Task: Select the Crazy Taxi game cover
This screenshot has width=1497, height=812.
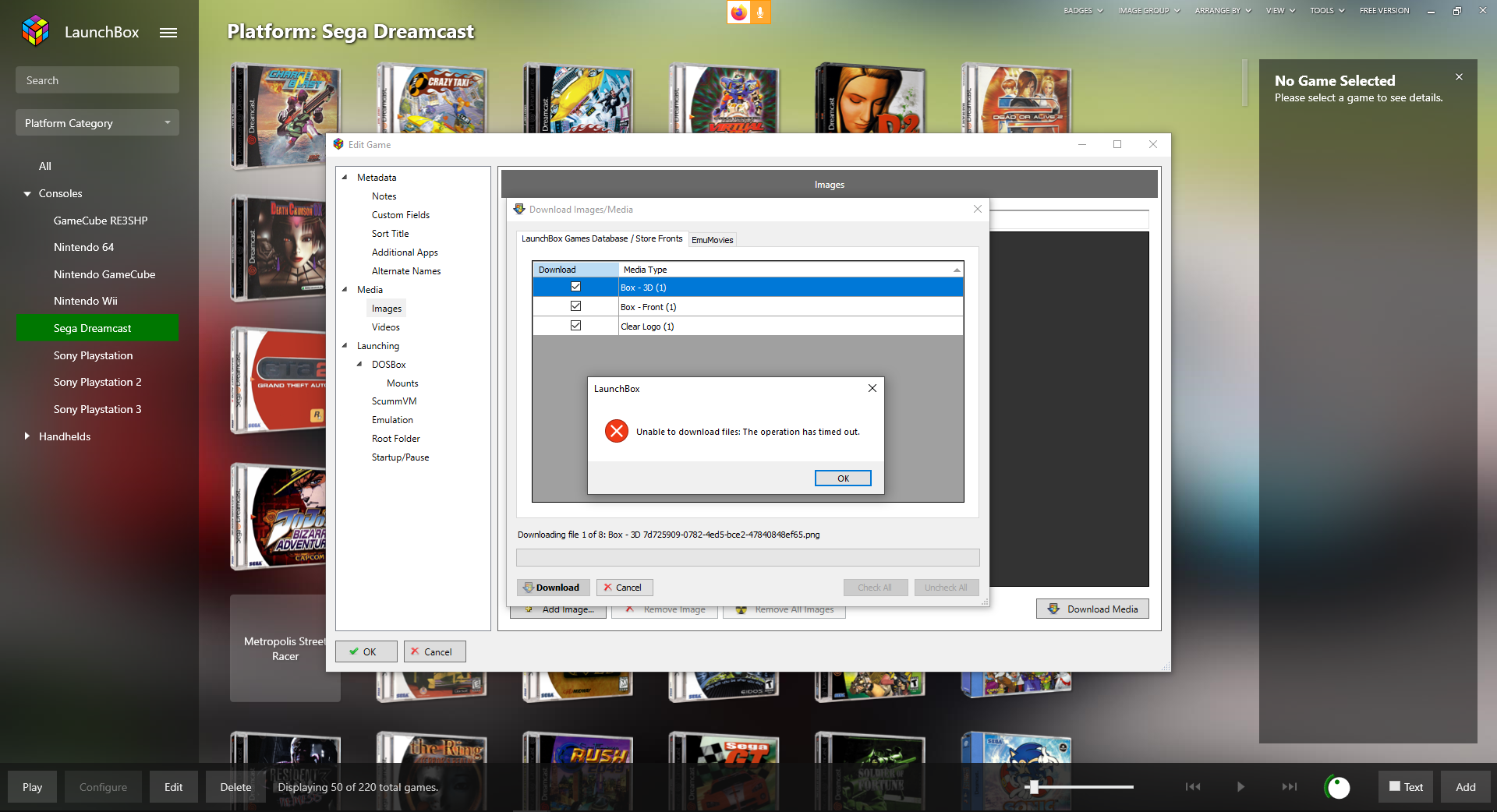Action: [x=431, y=98]
